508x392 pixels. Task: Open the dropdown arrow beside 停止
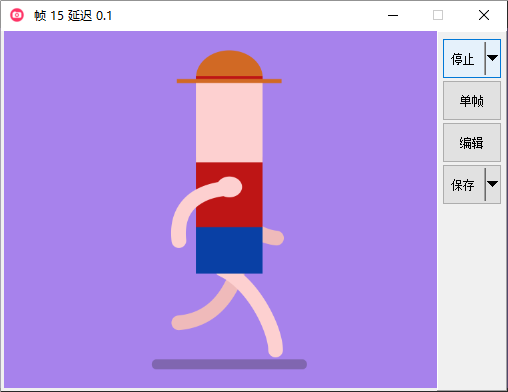pyautogui.click(x=493, y=58)
